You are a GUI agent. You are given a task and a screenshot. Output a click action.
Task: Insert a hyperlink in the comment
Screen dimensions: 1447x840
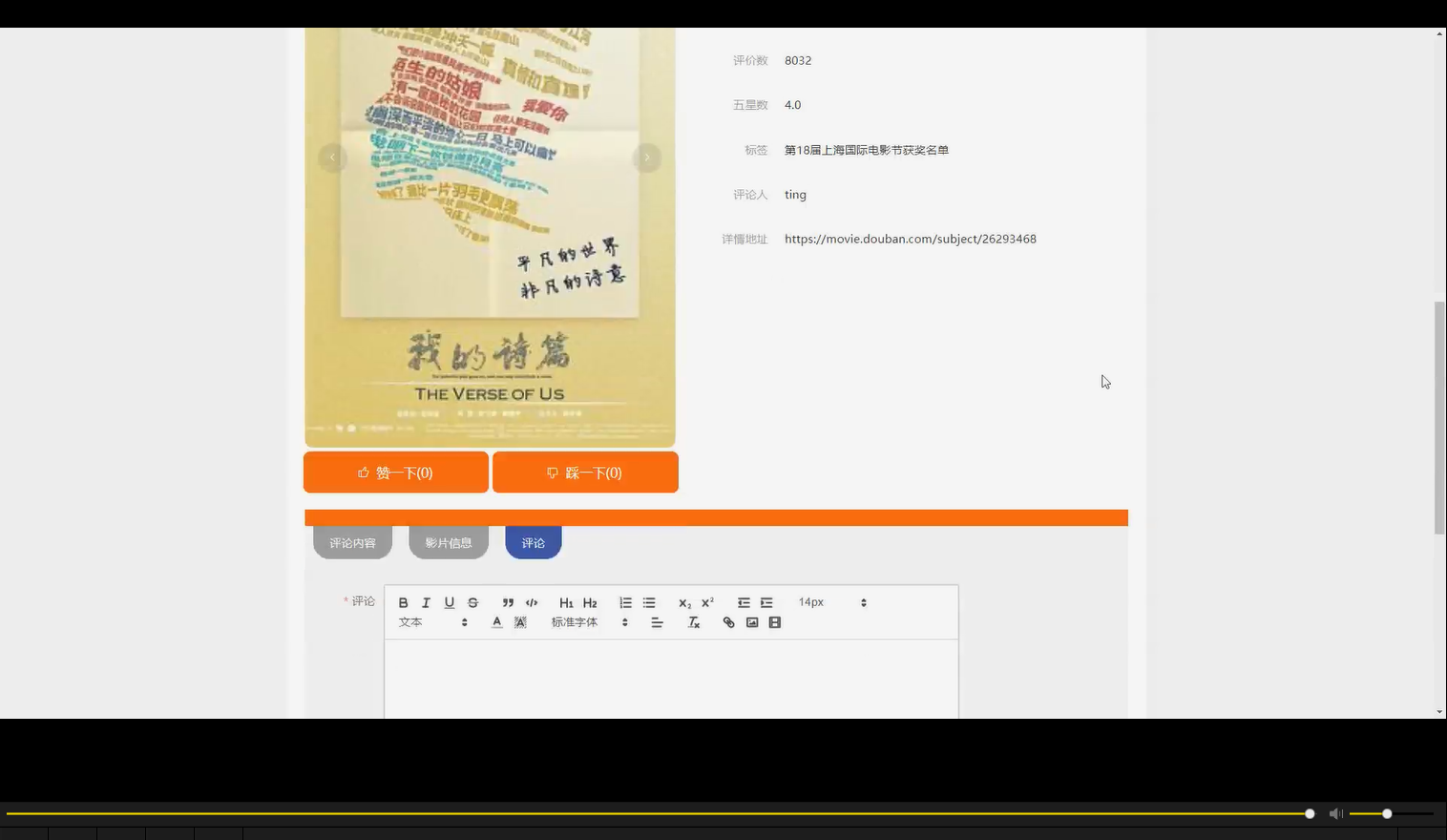click(728, 622)
